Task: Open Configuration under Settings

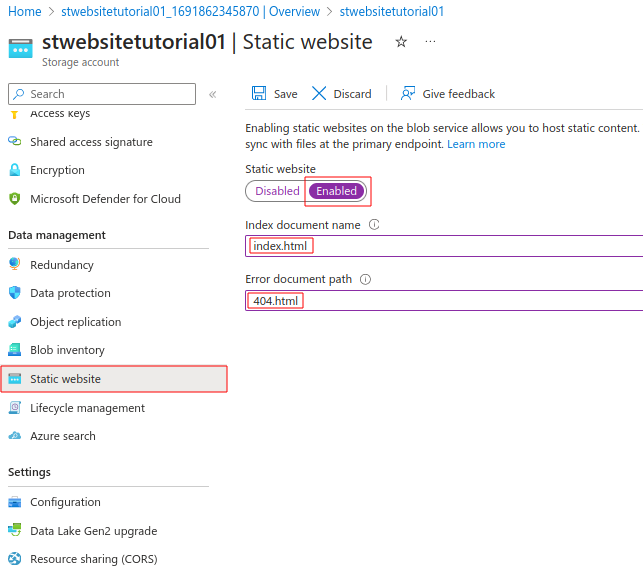Action: point(65,502)
